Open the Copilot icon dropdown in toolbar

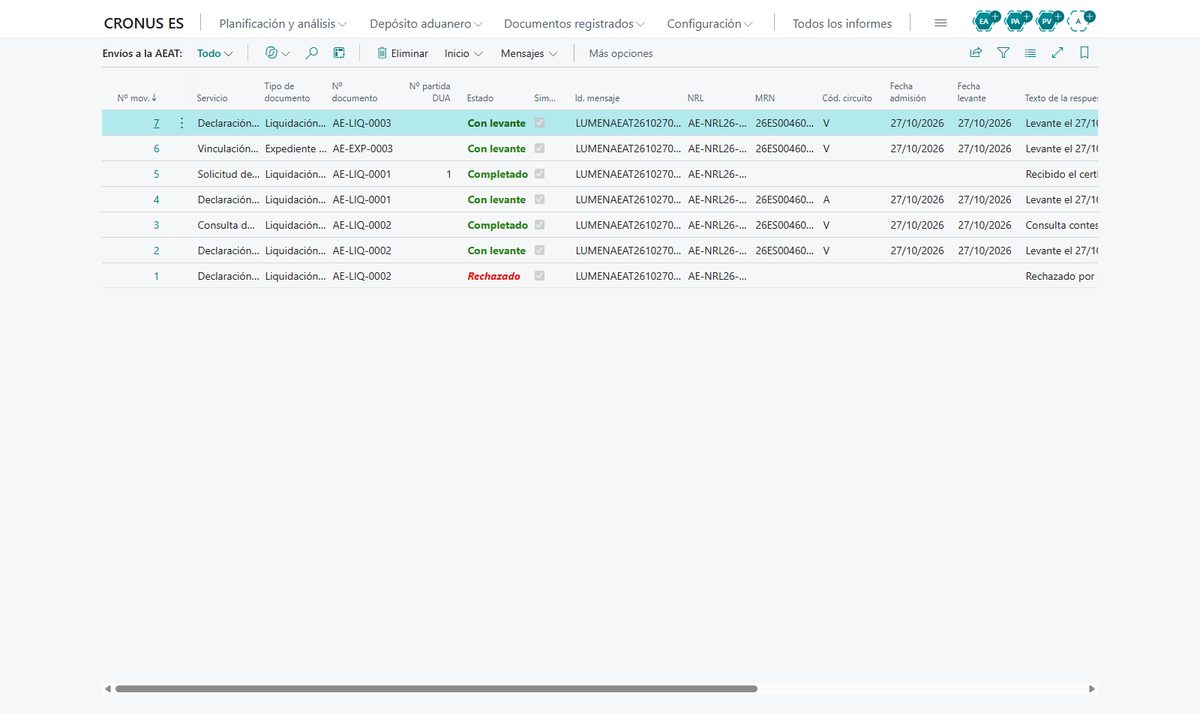277,53
